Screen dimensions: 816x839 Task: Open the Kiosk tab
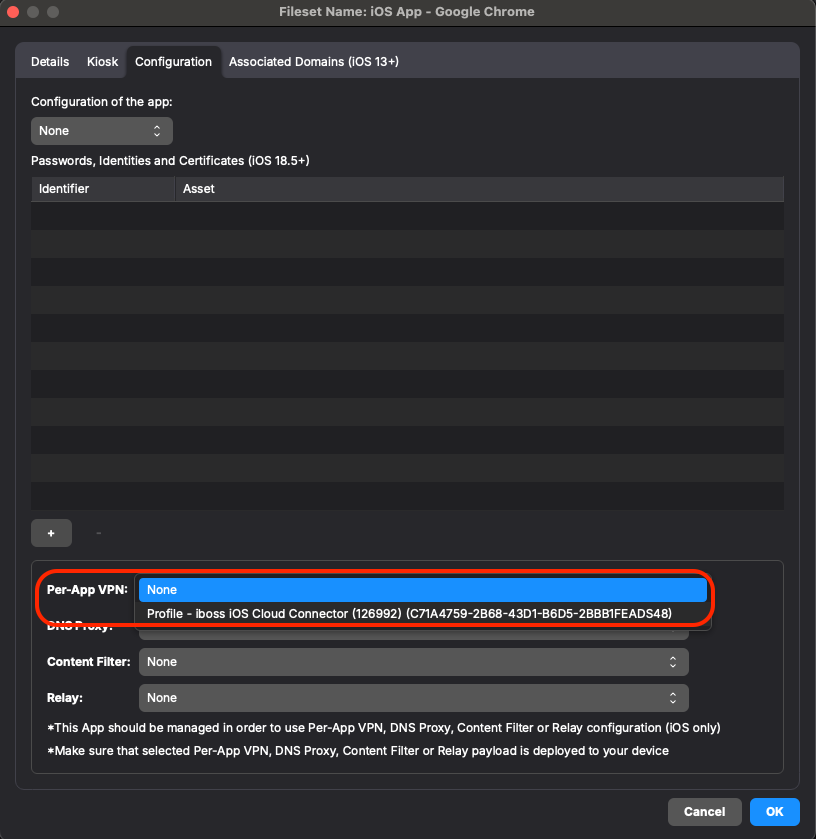point(102,62)
